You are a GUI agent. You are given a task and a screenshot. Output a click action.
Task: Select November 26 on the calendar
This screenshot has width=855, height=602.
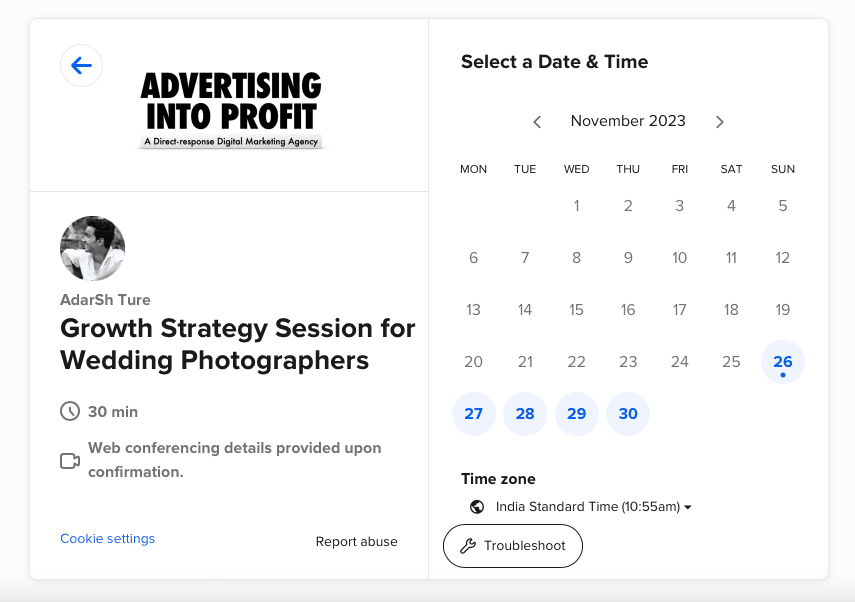[x=783, y=362]
